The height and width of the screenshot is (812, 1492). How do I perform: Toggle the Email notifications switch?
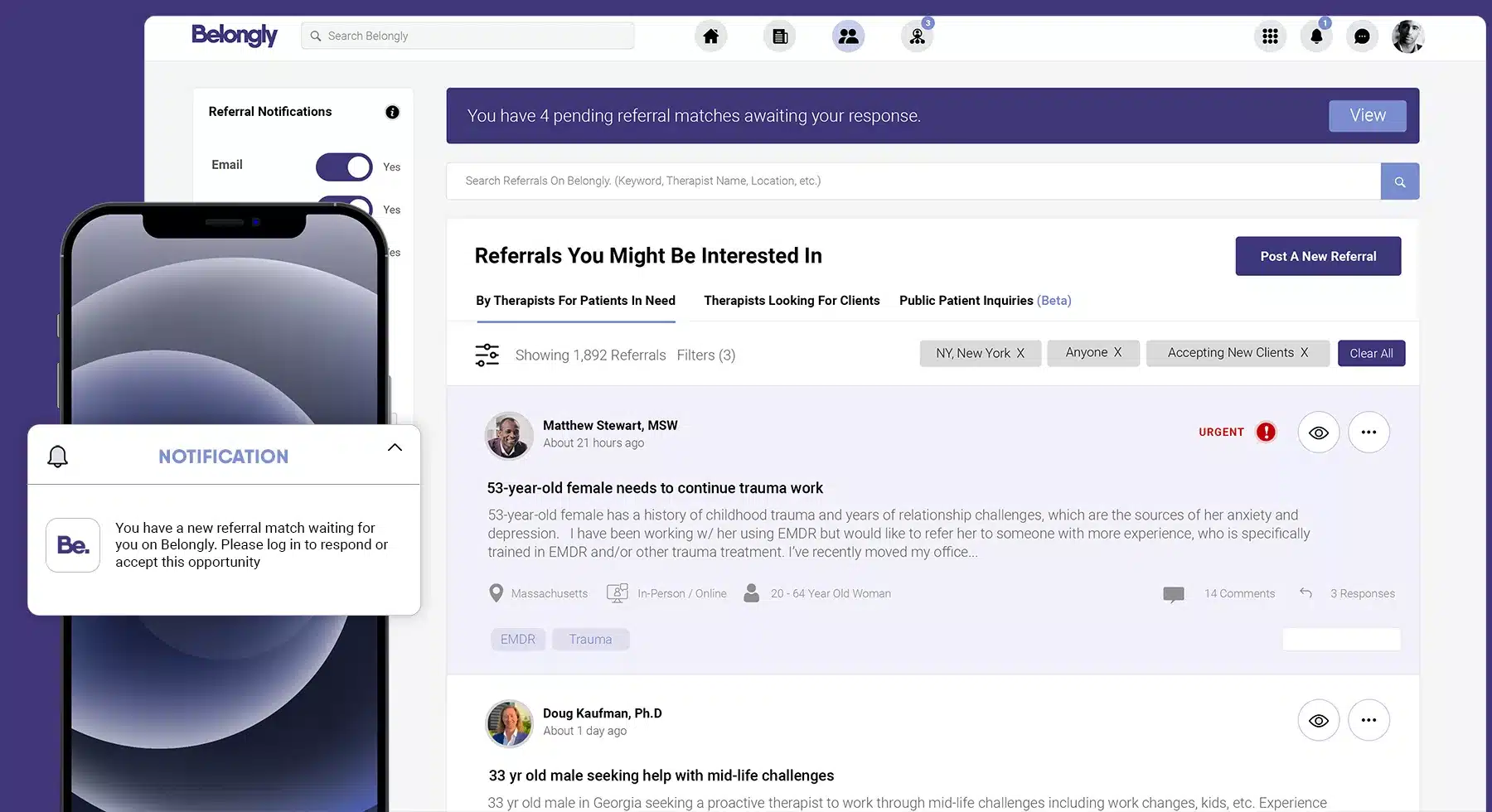coord(344,167)
